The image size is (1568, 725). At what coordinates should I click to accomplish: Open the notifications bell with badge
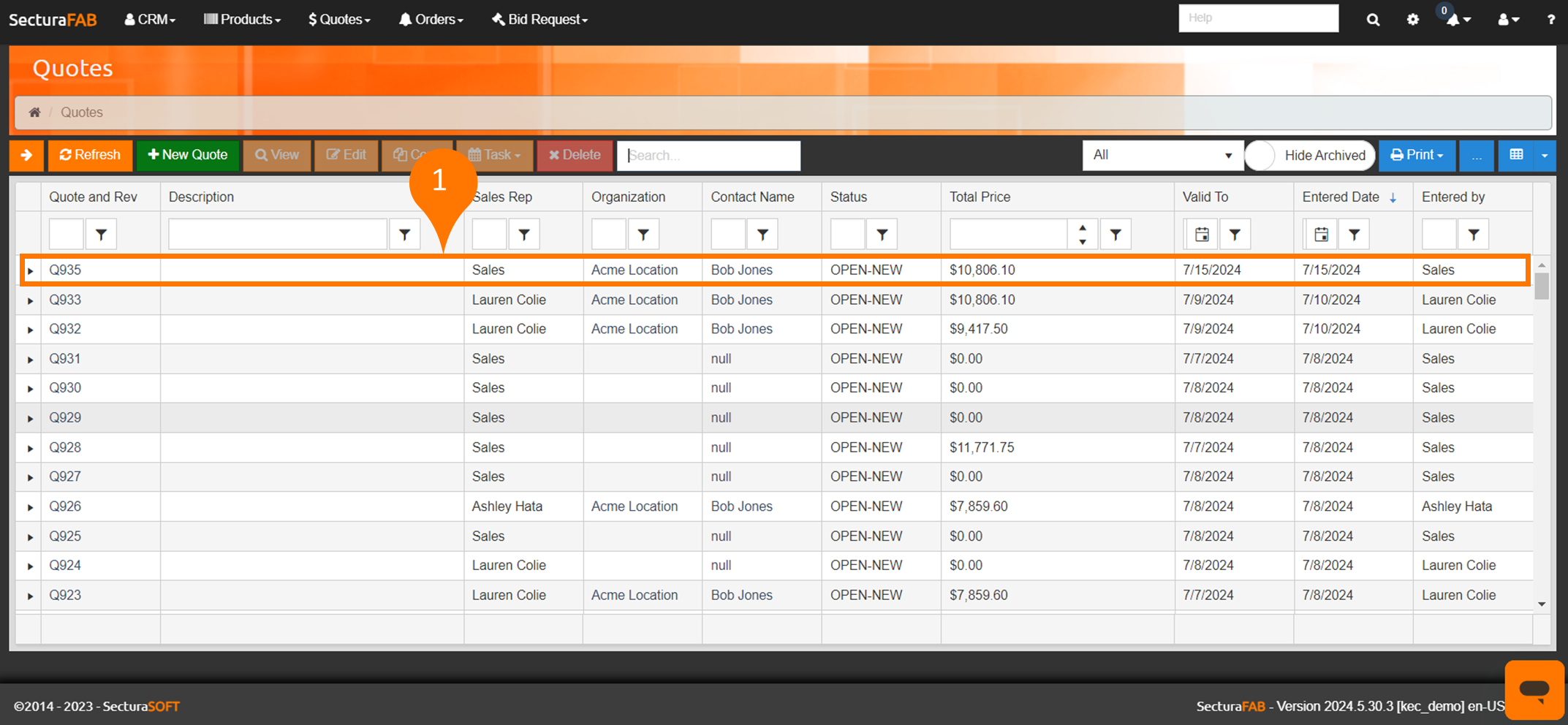click(1455, 20)
